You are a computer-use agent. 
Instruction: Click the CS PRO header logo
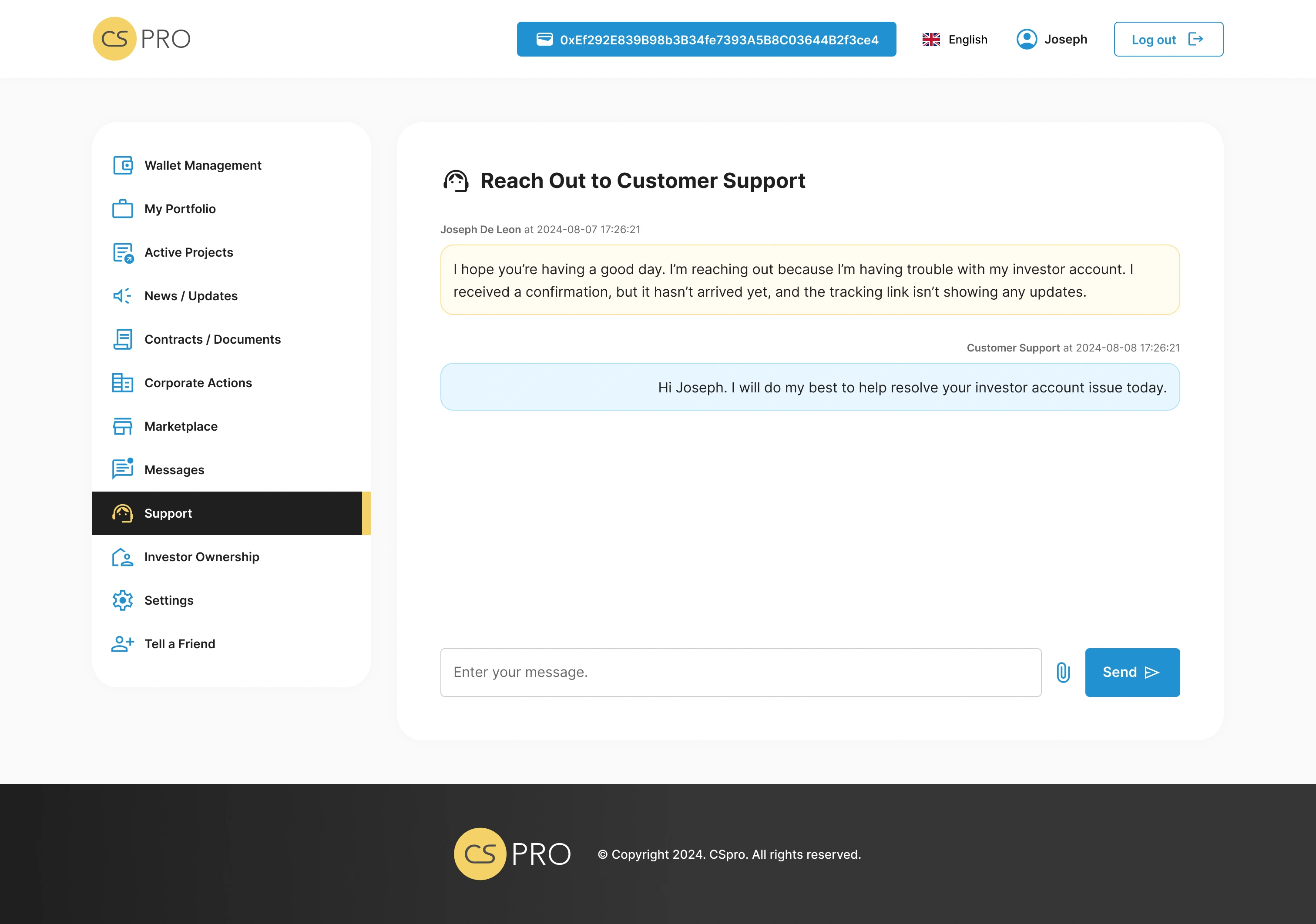click(x=141, y=39)
